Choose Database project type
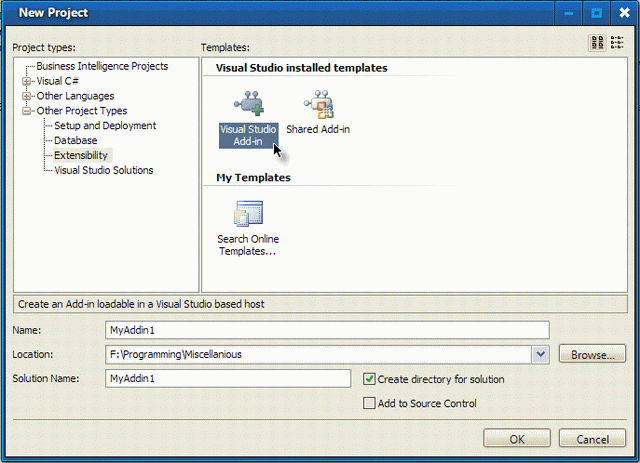The width and height of the screenshot is (640, 463). [76, 140]
